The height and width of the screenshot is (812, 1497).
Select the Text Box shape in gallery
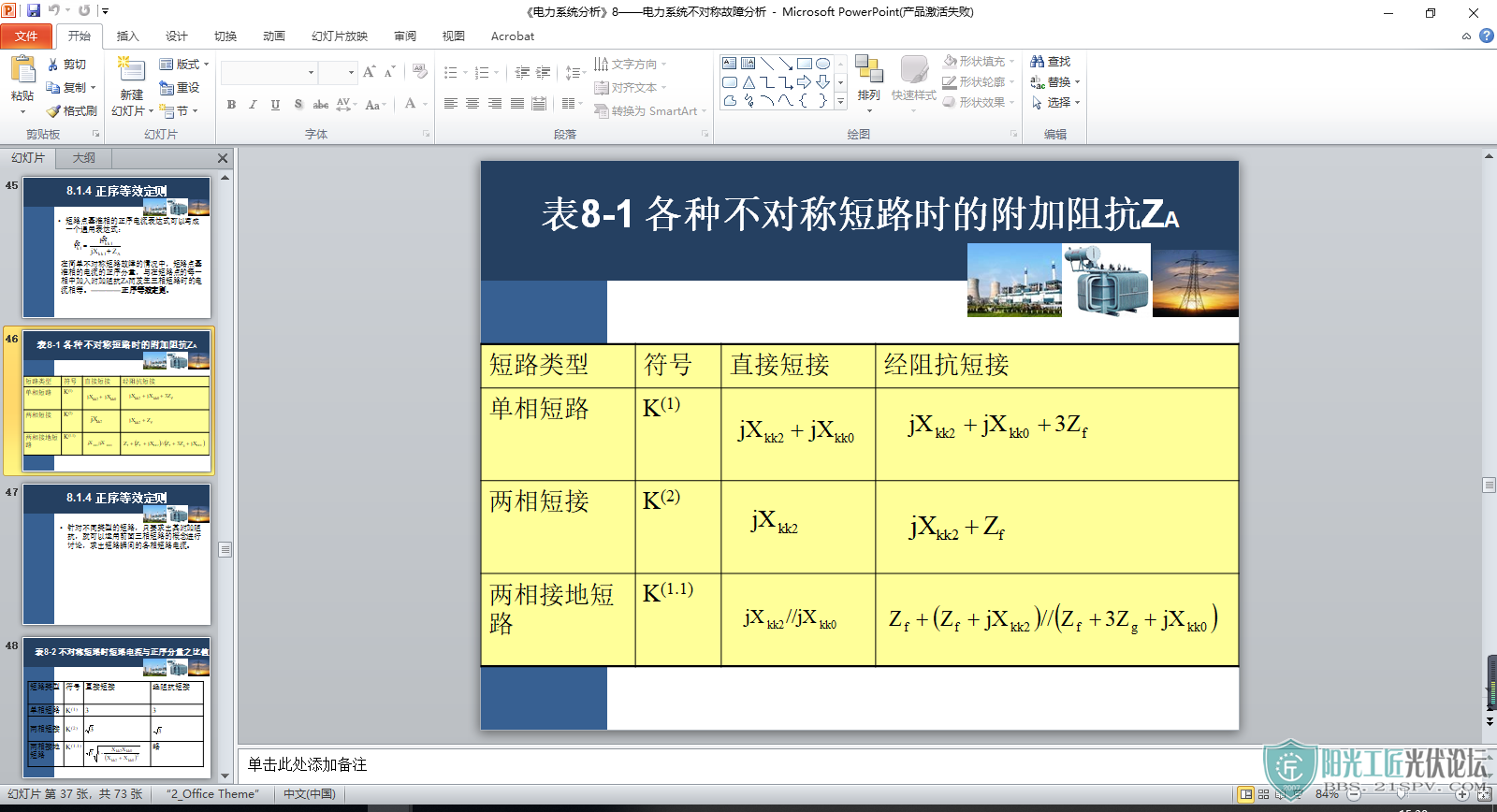click(730, 64)
